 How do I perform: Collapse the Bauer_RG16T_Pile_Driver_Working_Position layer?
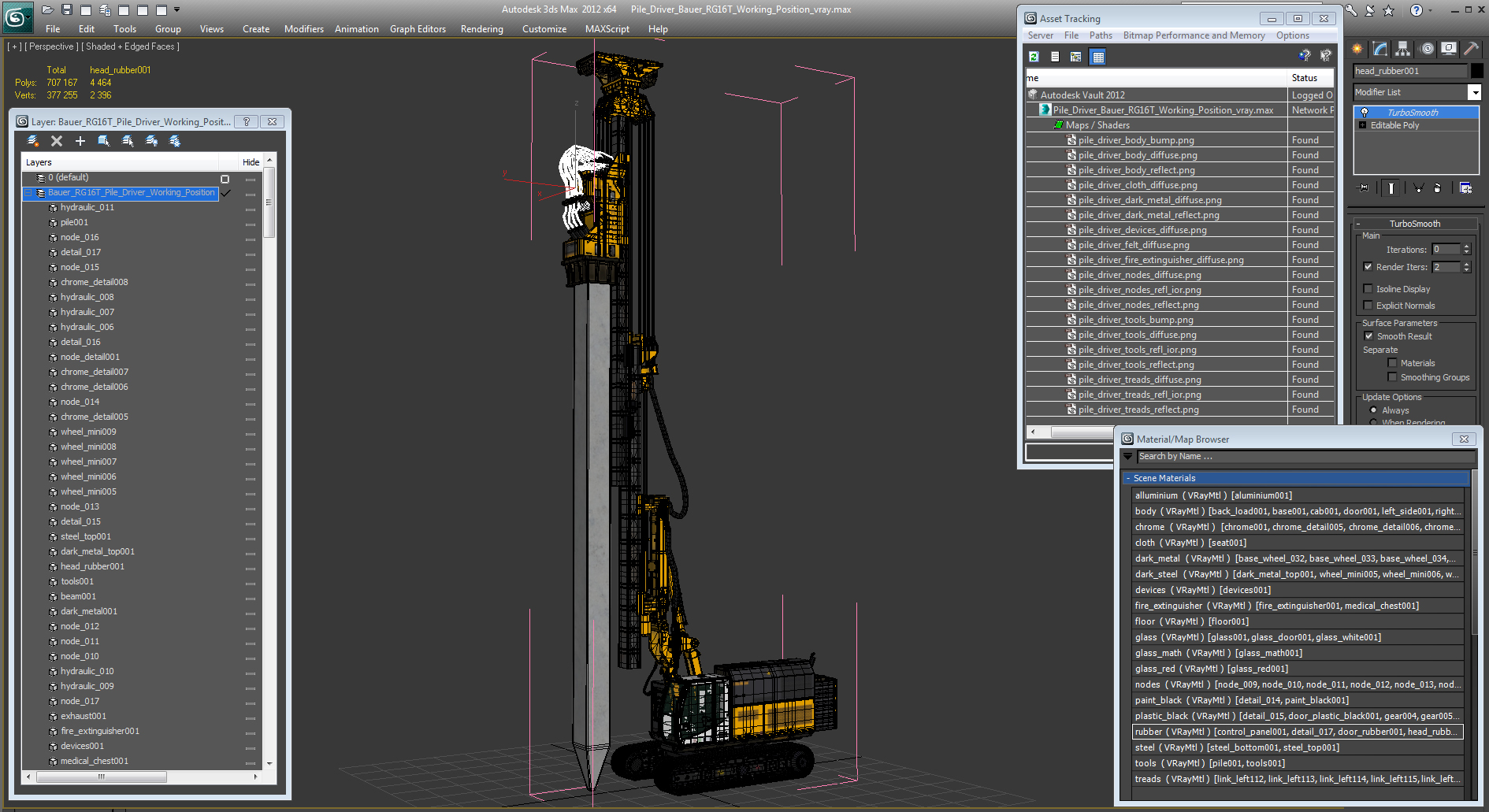[28, 193]
